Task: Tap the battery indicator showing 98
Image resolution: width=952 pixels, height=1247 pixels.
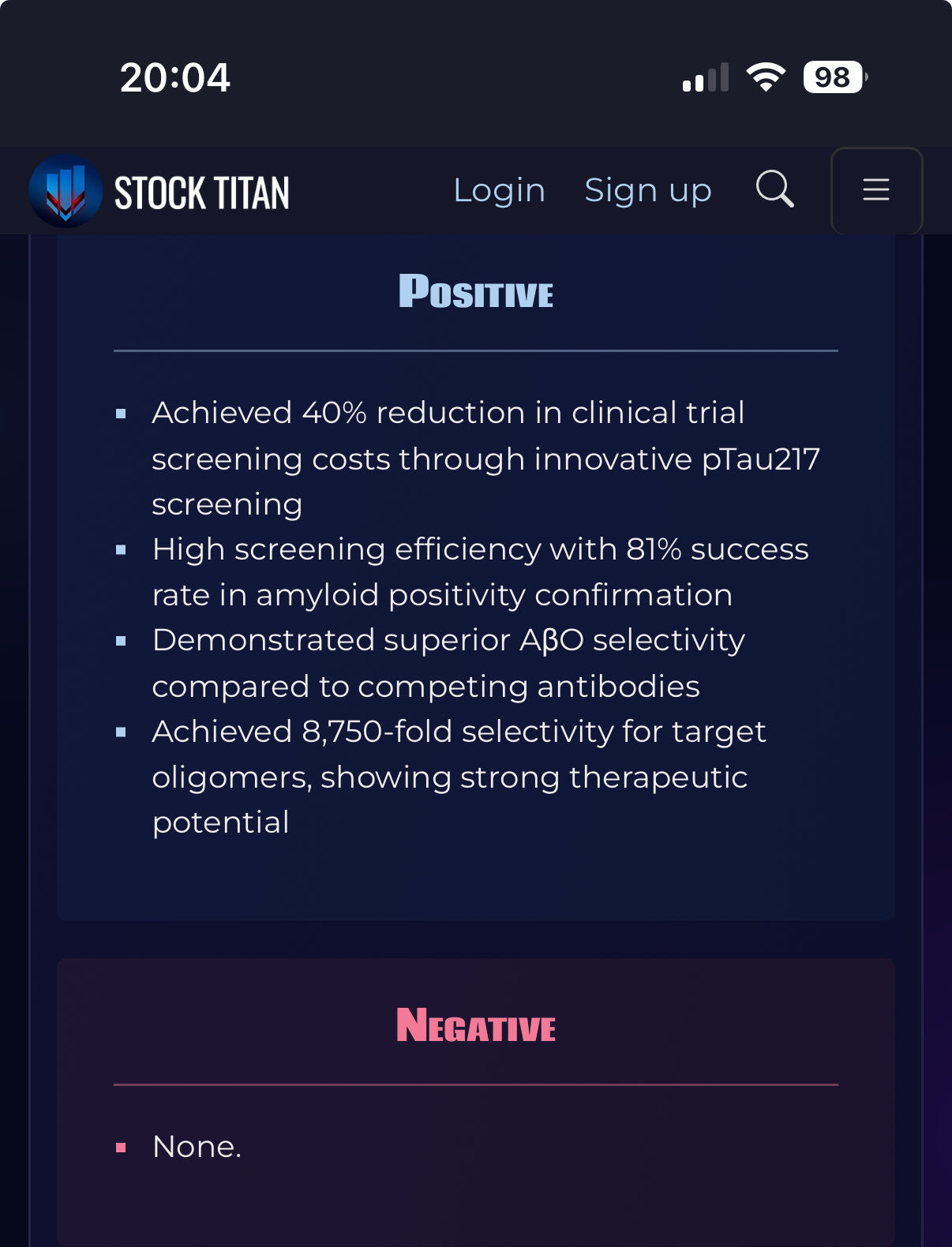Action: tap(835, 77)
